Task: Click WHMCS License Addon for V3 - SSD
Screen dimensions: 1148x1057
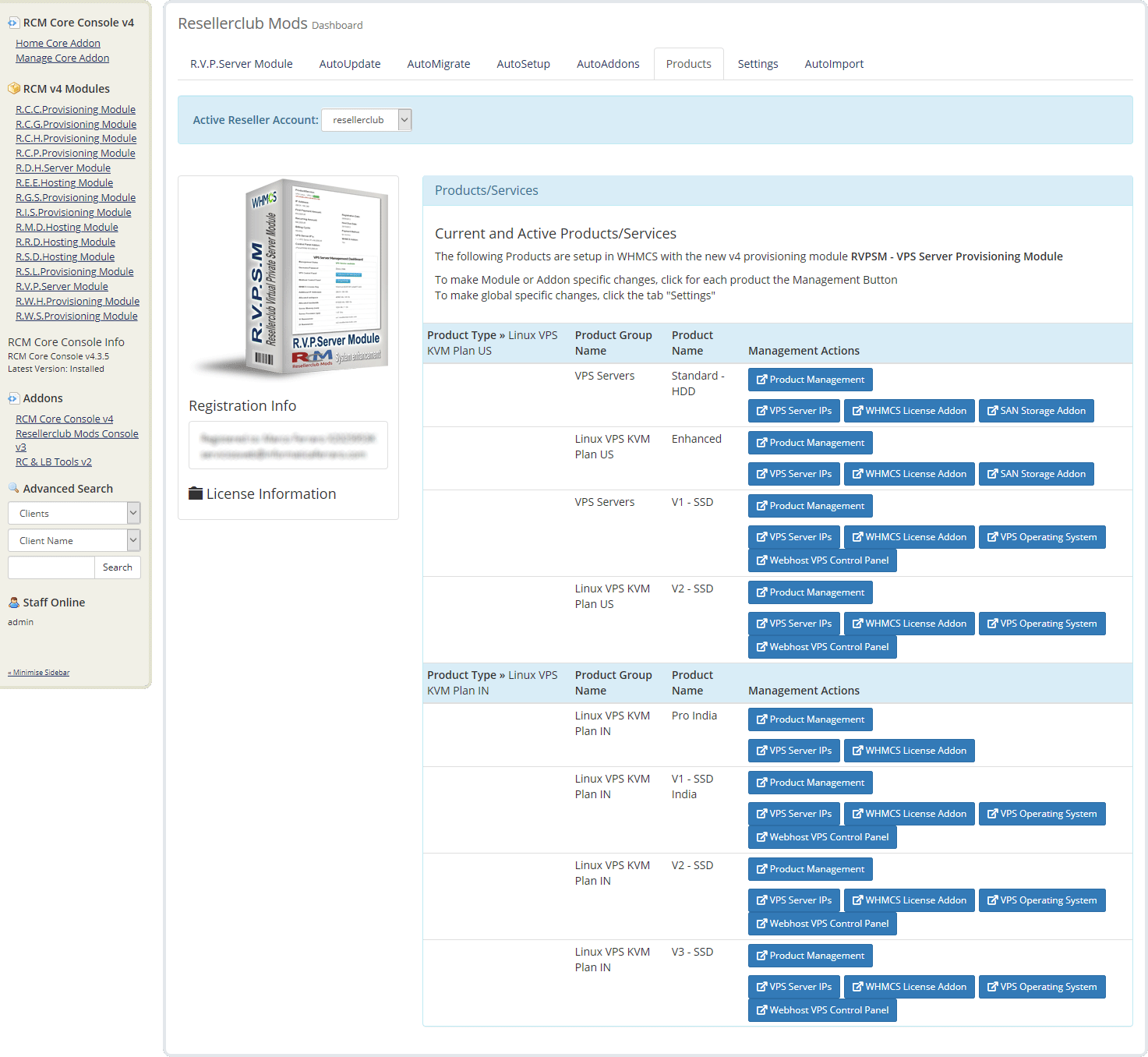Action: pos(910,987)
